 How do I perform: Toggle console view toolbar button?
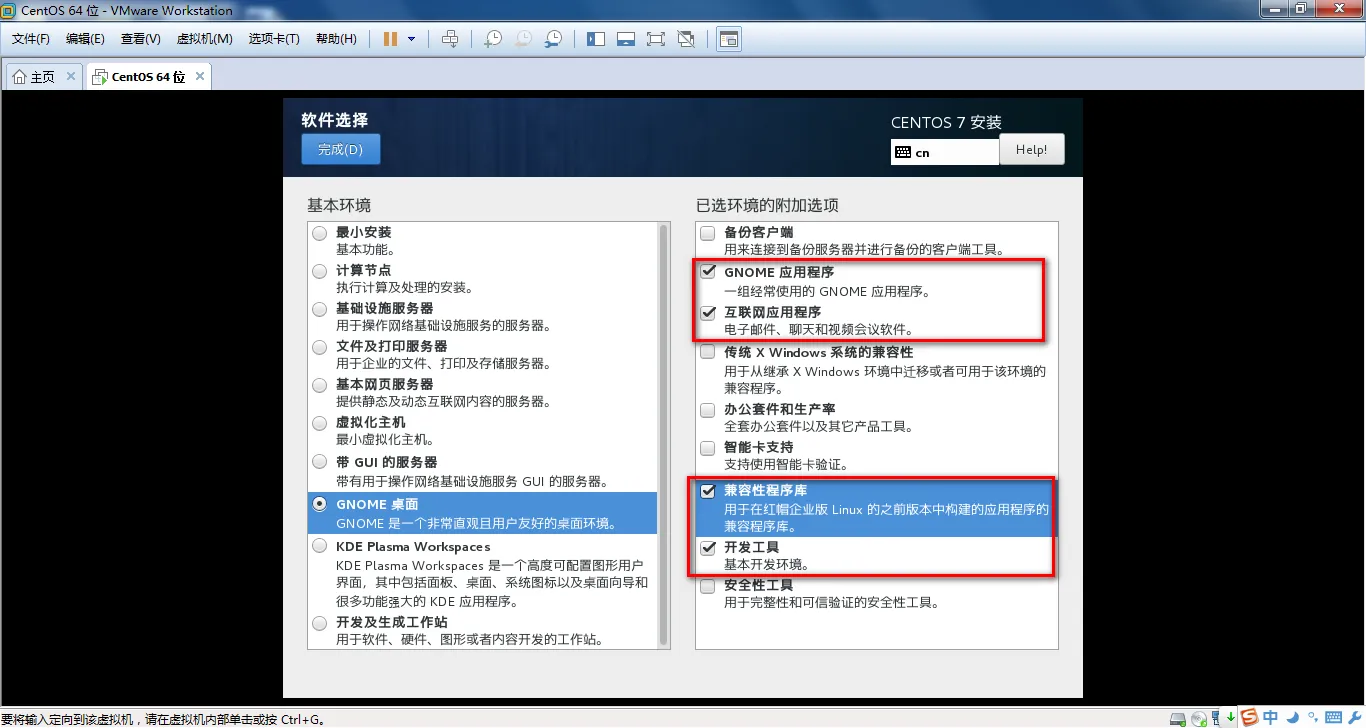coord(729,39)
